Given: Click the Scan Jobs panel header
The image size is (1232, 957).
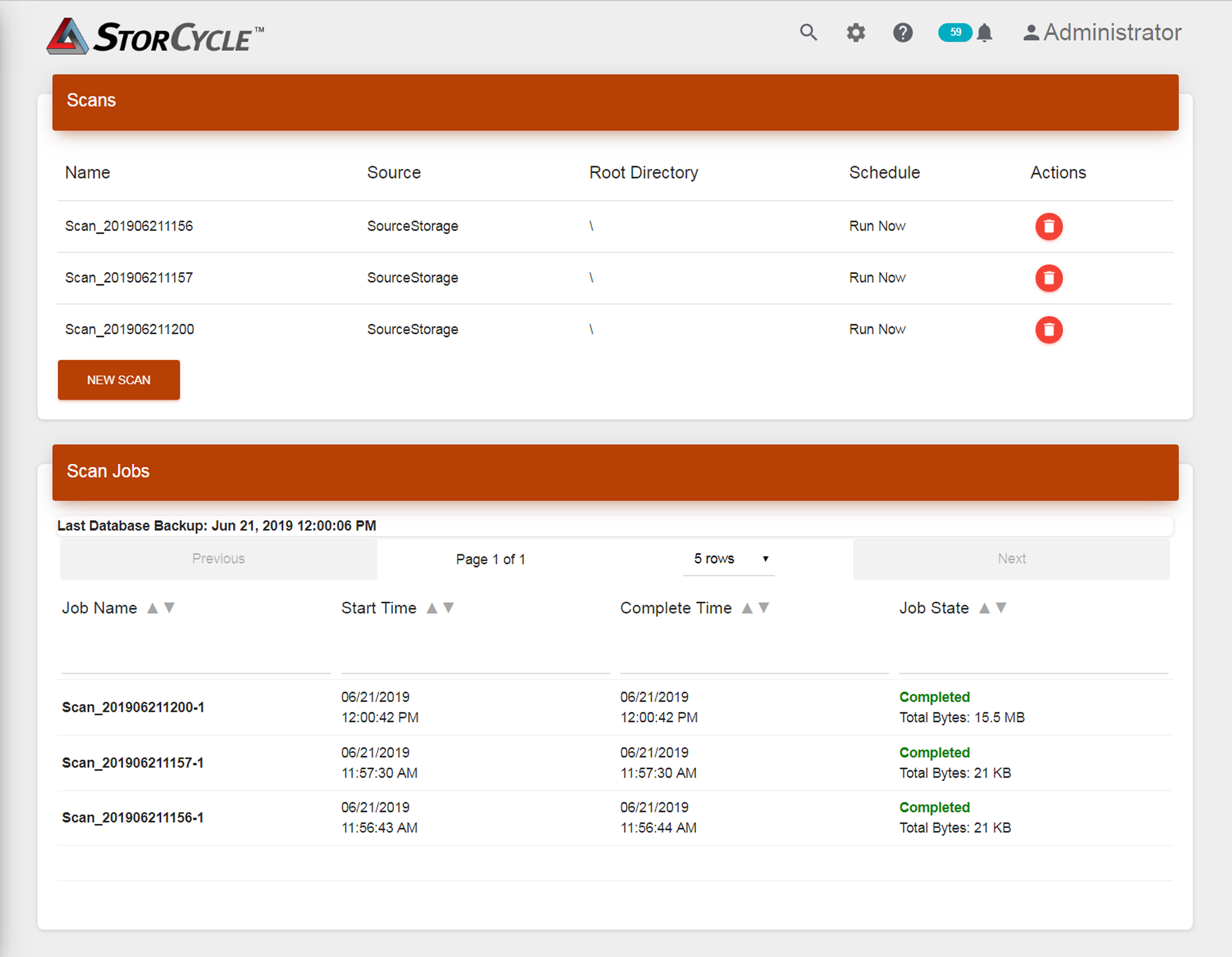Looking at the screenshot, I should (615, 472).
